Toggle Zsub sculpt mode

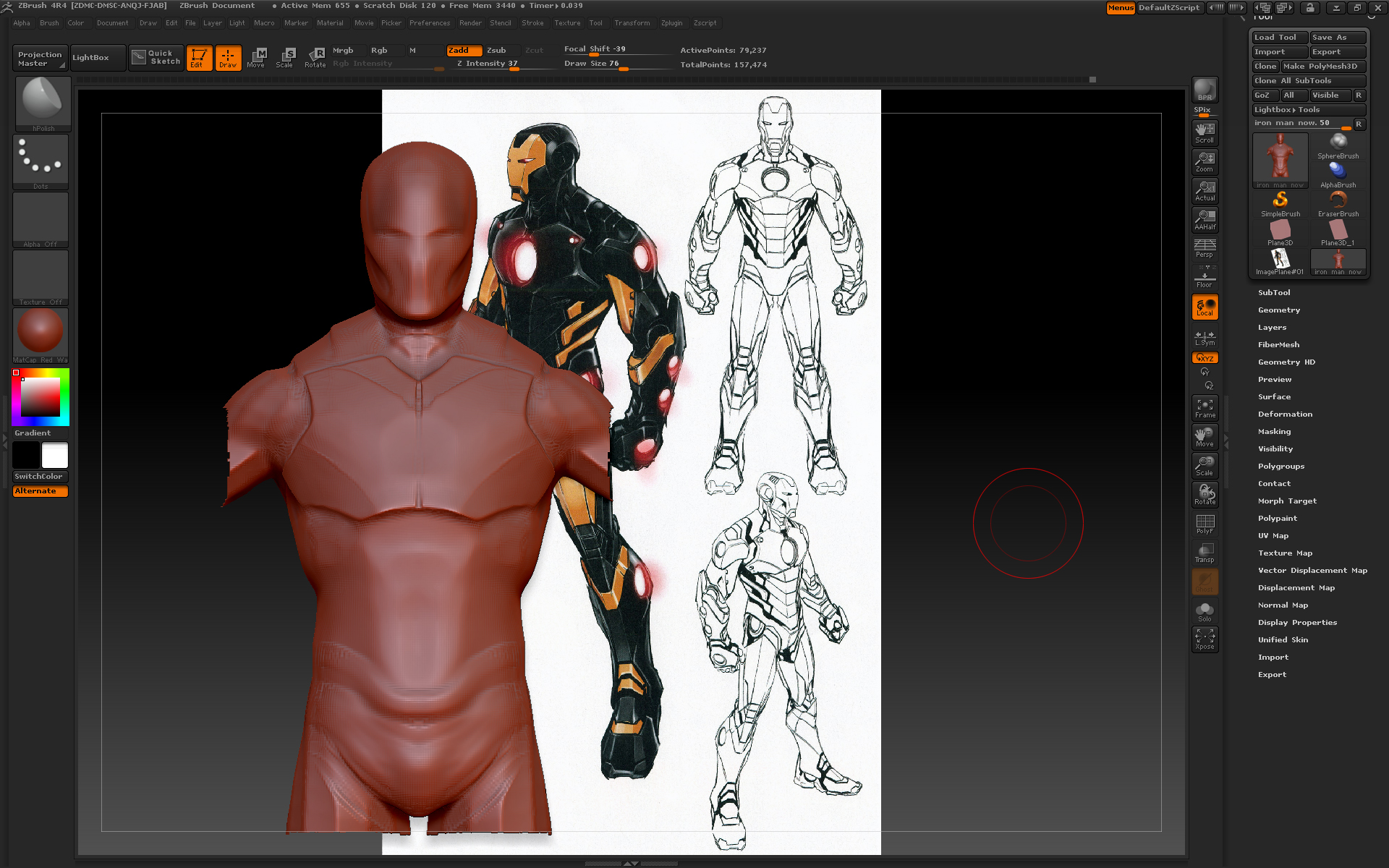coord(501,51)
